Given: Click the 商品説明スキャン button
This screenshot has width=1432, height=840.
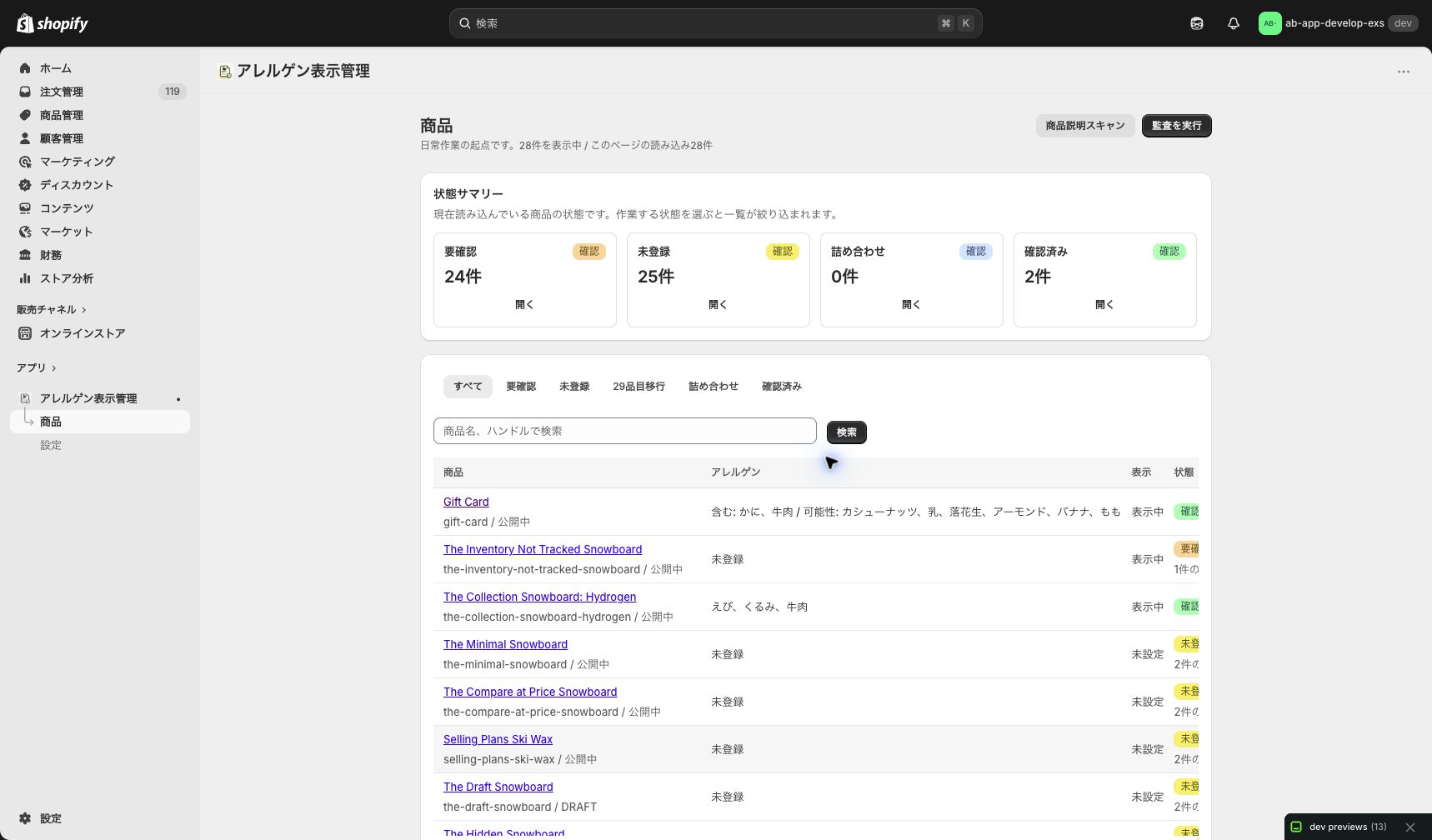Looking at the screenshot, I should 1085,126.
